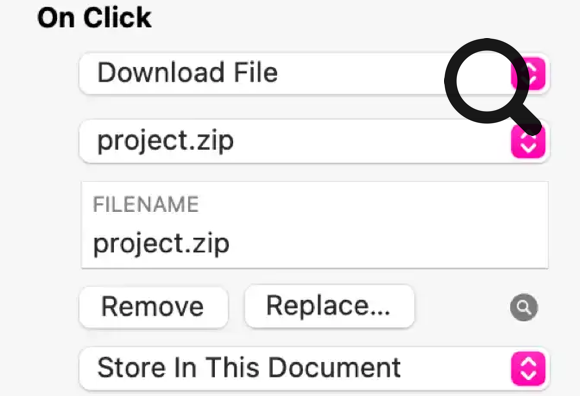The height and width of the screenshot is (396, 580).
Task: Expand the Store In This Document dropdown
Action: click(x=314, y=369)
